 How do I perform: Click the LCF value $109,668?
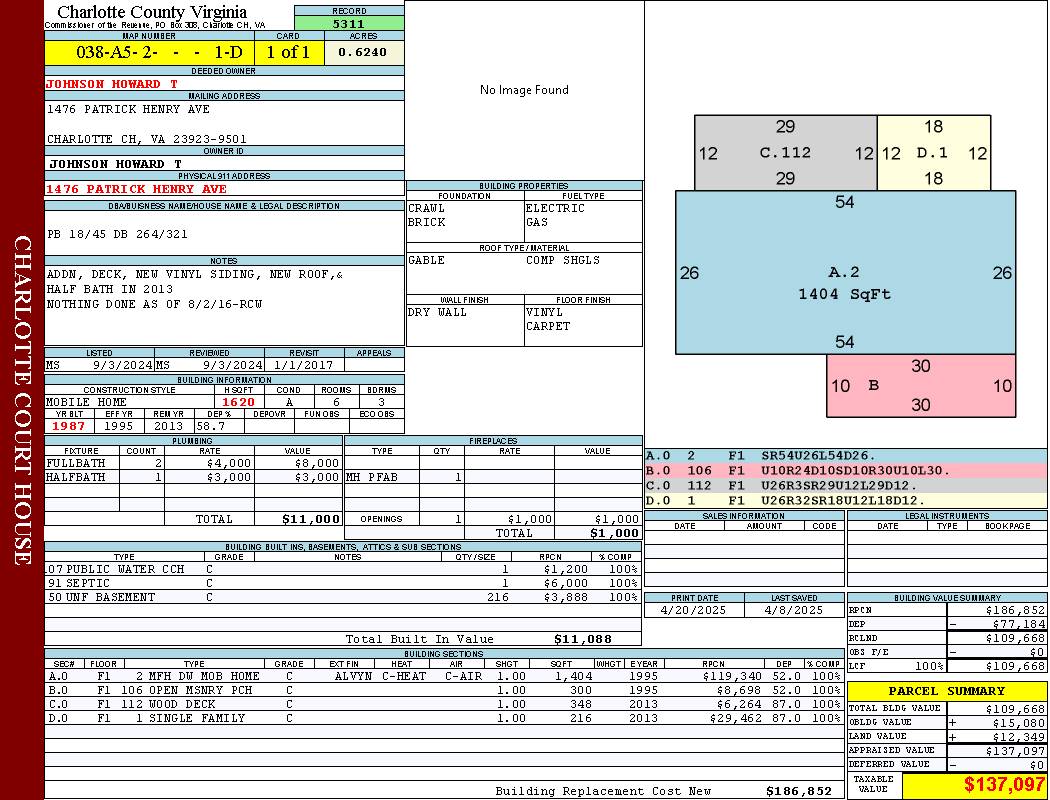[1015, 667]
